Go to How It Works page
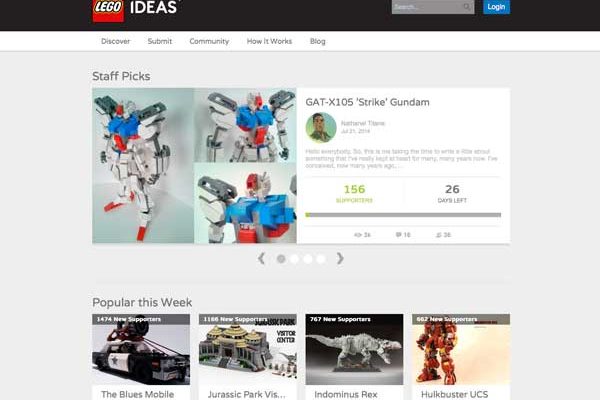600x400 pixels. click(x=269, y=41)
